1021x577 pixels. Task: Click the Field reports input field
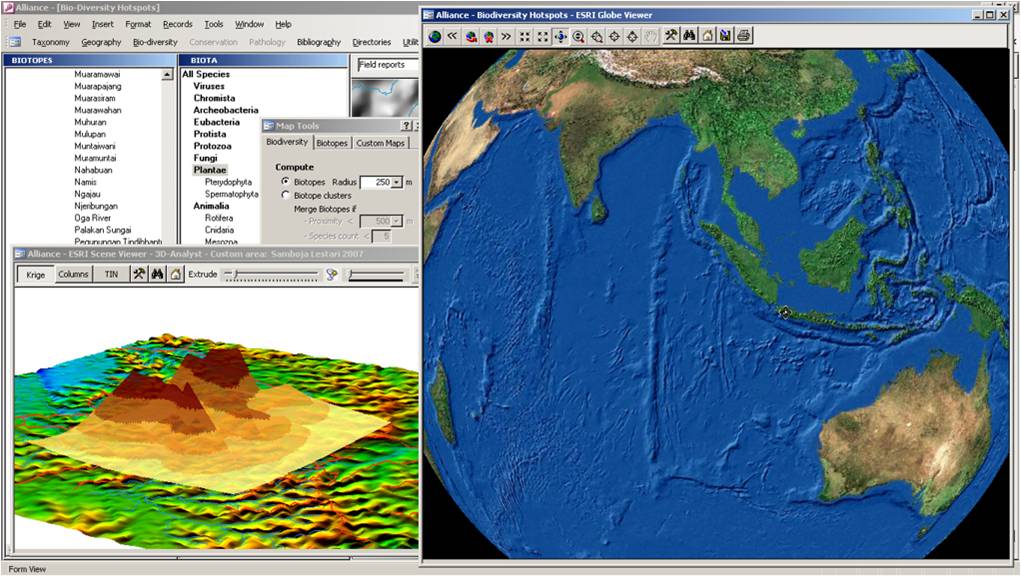tap(387, 64)
